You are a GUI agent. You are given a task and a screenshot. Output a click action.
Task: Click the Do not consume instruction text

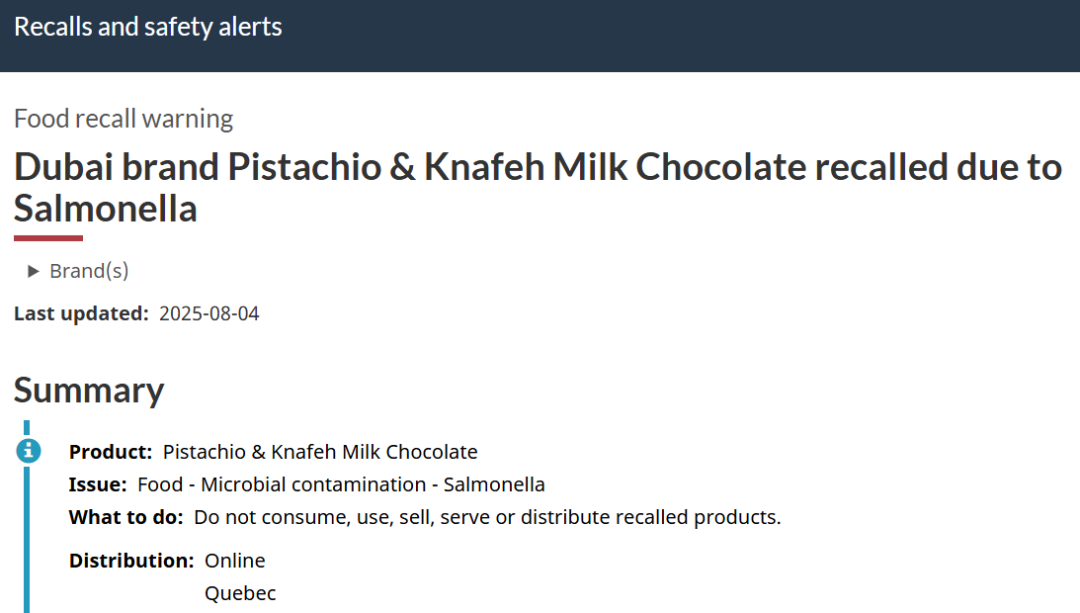pos(488,517)
